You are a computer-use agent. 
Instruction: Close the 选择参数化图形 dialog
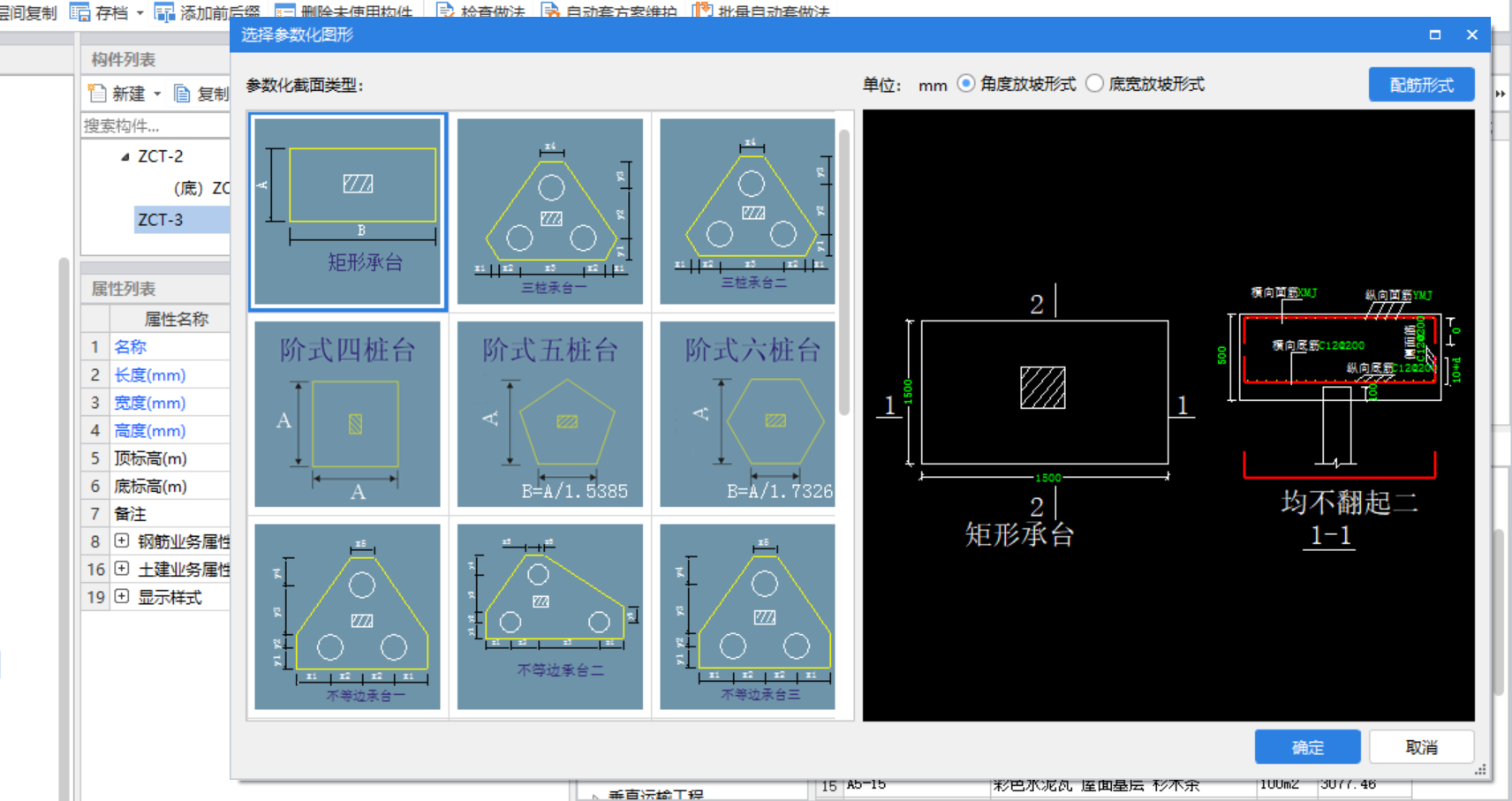(x=1471, y=34)
